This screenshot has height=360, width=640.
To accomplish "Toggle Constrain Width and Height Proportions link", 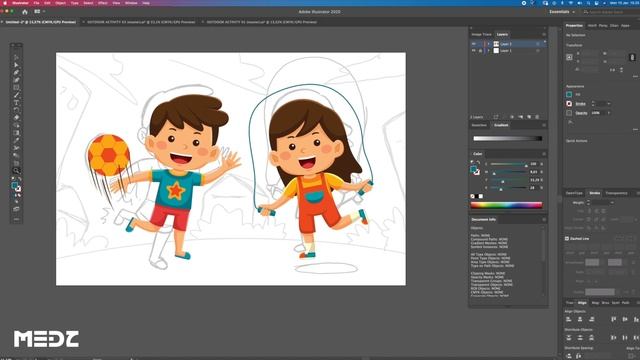I will tap(632, 58).
